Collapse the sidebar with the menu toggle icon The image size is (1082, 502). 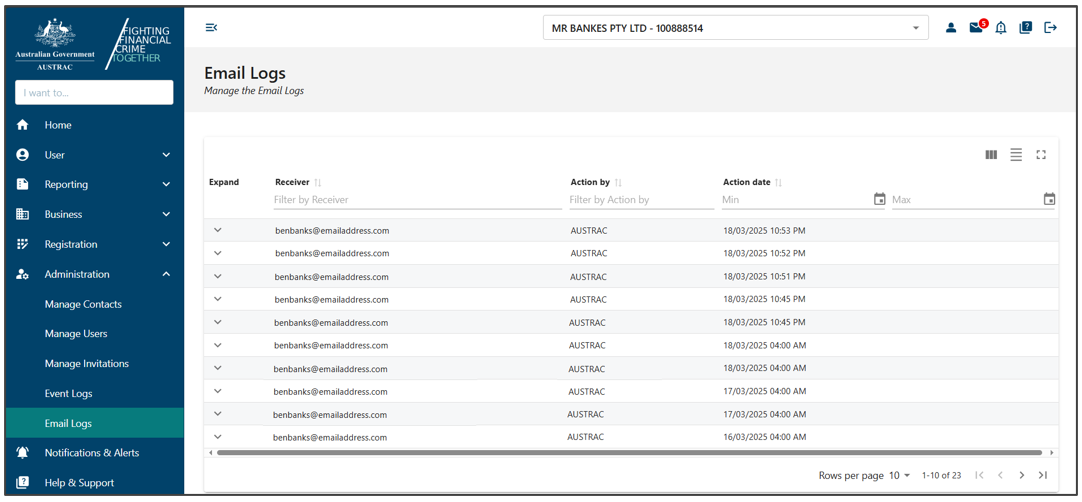pyautogui.click(x=211, y=28)
